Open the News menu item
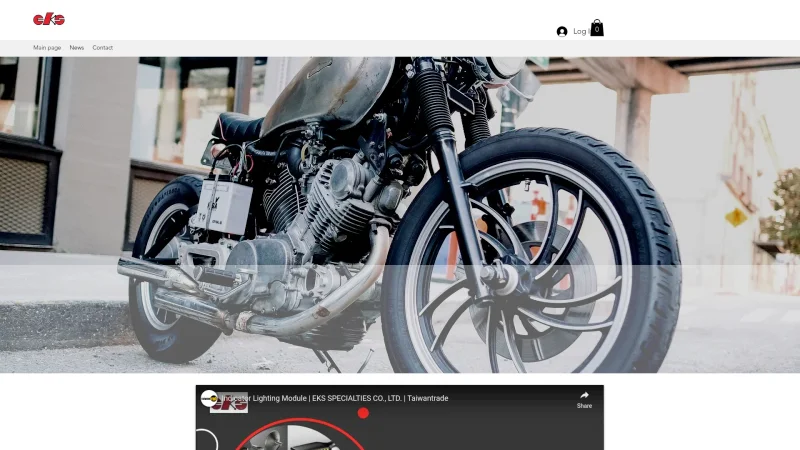Screen dimensions: 800x450 pyautogui.click(x=77, y=47)
